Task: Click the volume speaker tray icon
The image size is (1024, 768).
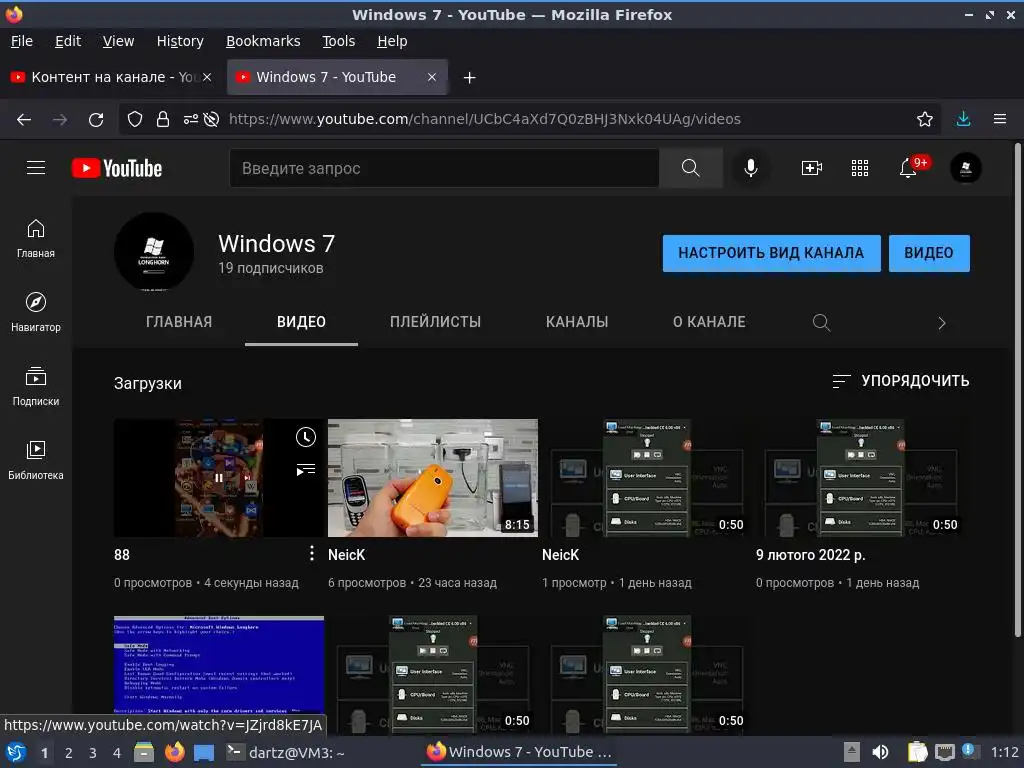Action: [880, 752]
